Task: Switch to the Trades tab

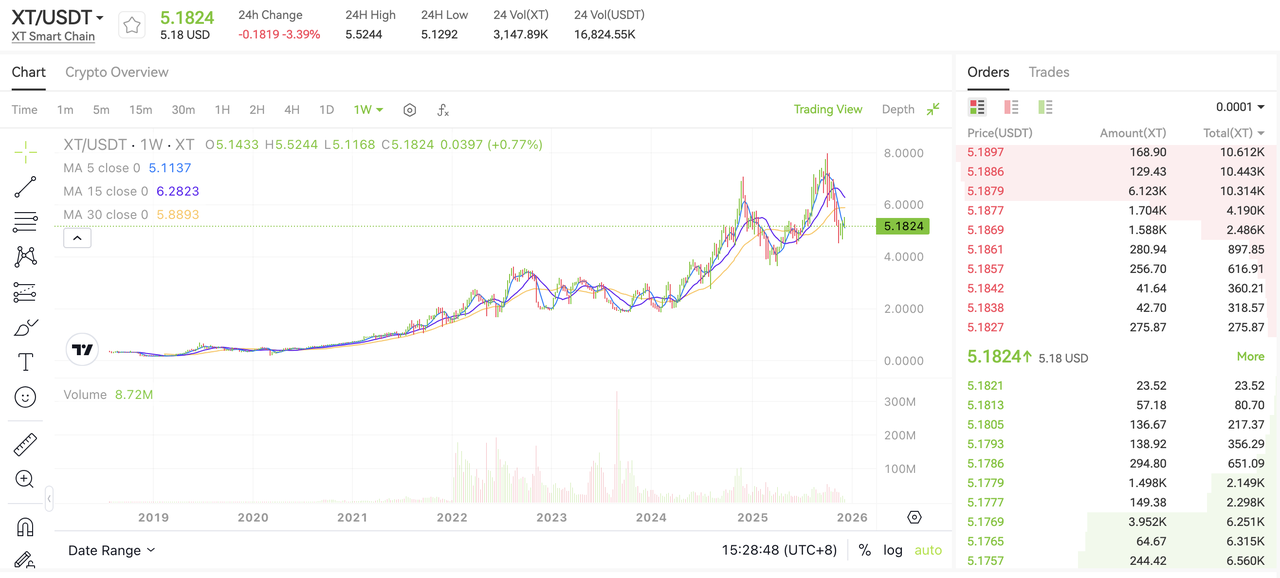Action: [x=1049, y=72]
